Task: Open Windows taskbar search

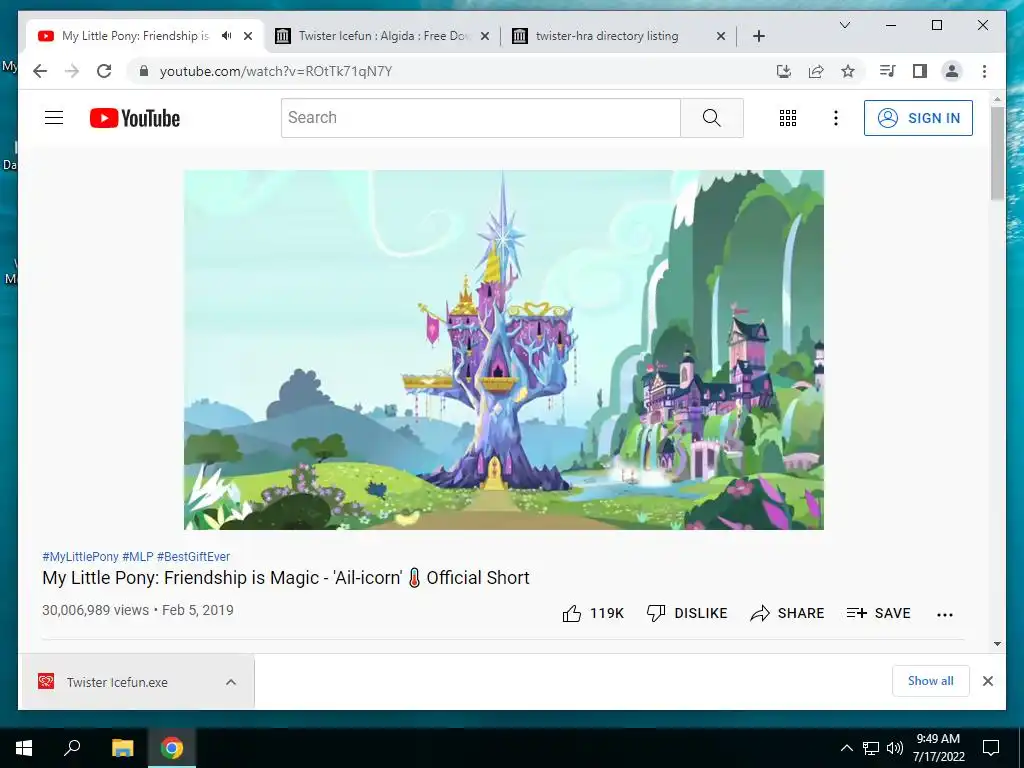Action: point(72,748)
